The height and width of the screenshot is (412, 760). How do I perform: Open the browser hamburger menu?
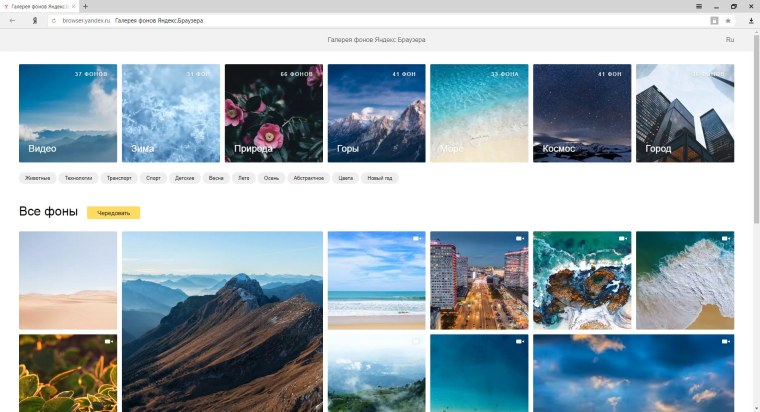(699, 6)
